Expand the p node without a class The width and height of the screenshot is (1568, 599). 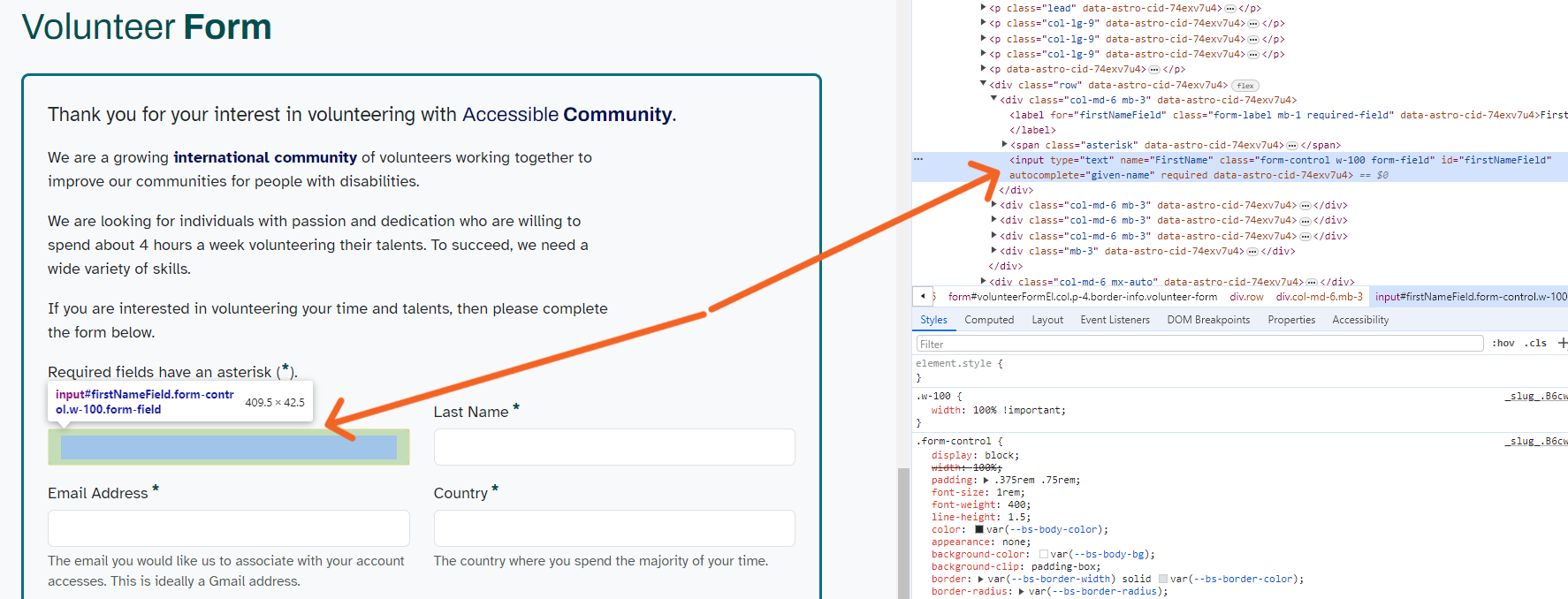coord(983,69)
